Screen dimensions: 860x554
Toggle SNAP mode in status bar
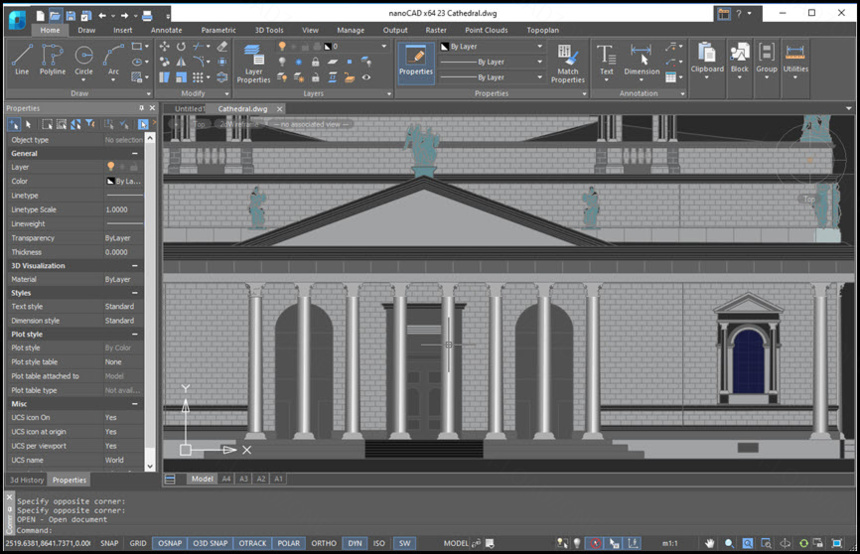coord(109,543)
